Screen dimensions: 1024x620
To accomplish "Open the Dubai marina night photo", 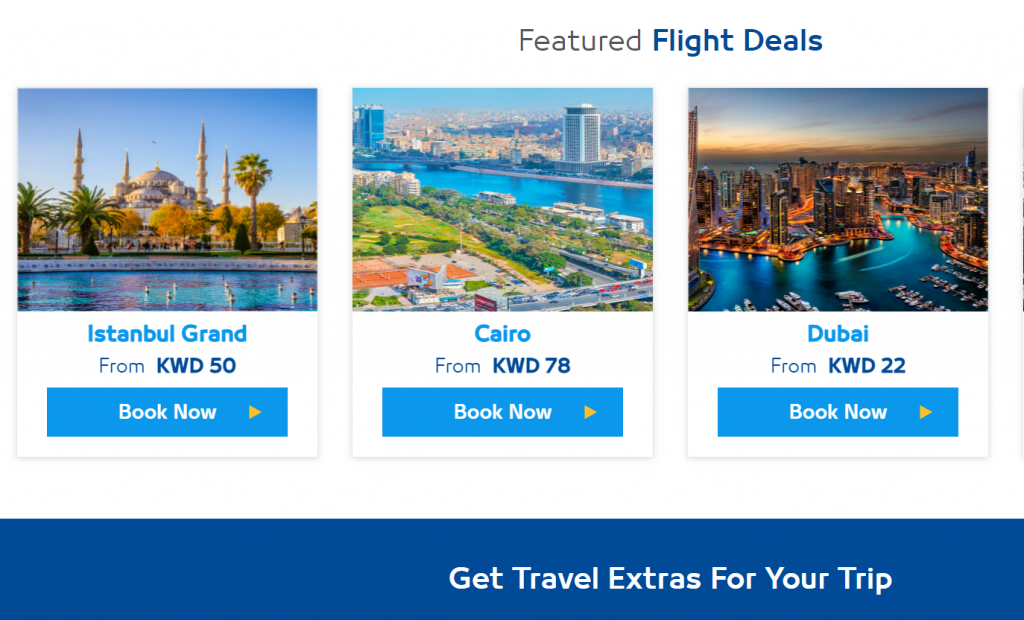I will click(x=838, y=199).
